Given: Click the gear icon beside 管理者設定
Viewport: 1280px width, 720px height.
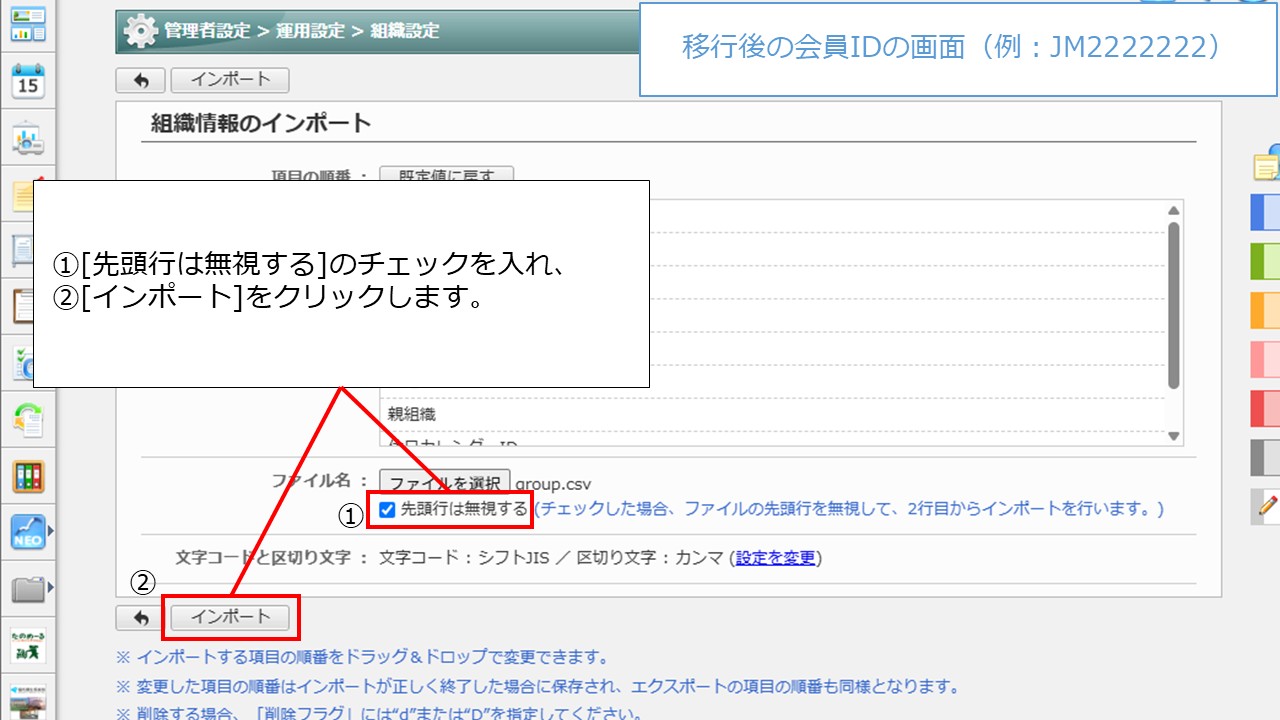Looking at the screenshot, I should point(140,31).
